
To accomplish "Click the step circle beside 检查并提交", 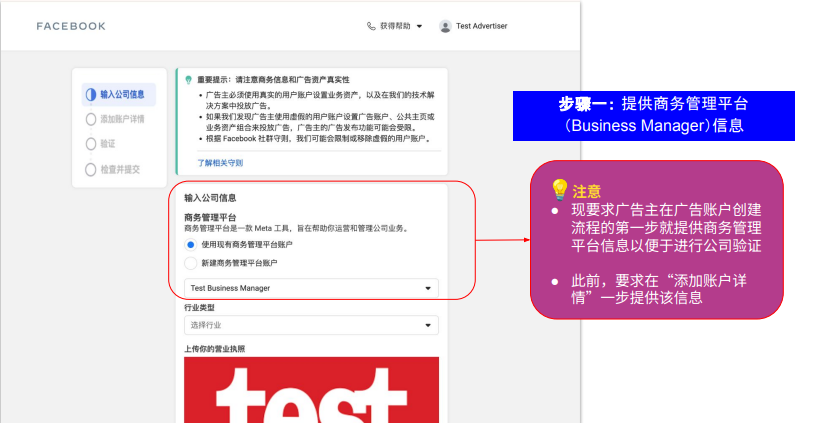I will [x=91, y=169].
